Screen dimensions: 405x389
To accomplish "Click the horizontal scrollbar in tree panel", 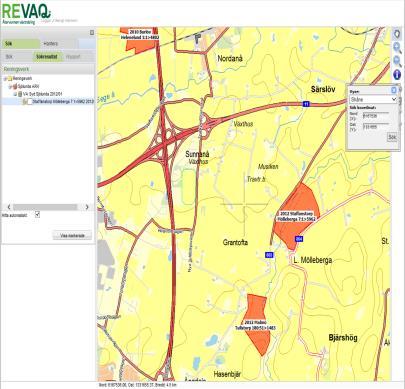I will coord(48,207).
